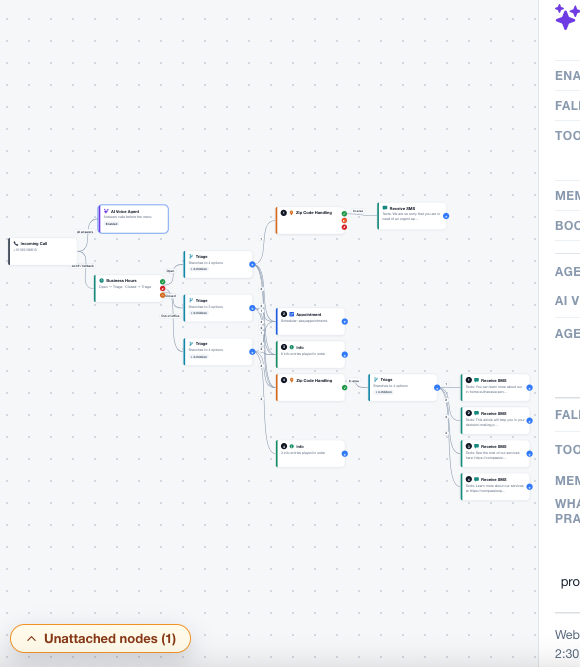Click output handle of rightmost Triage node

pyautogui.click(x=437, y=388)
